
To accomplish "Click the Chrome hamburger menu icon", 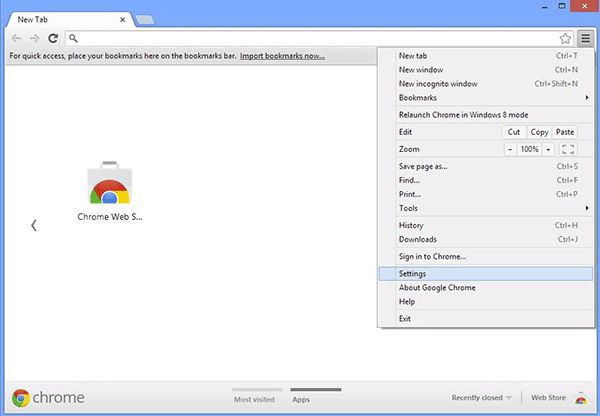I will (x=585, y=39).
